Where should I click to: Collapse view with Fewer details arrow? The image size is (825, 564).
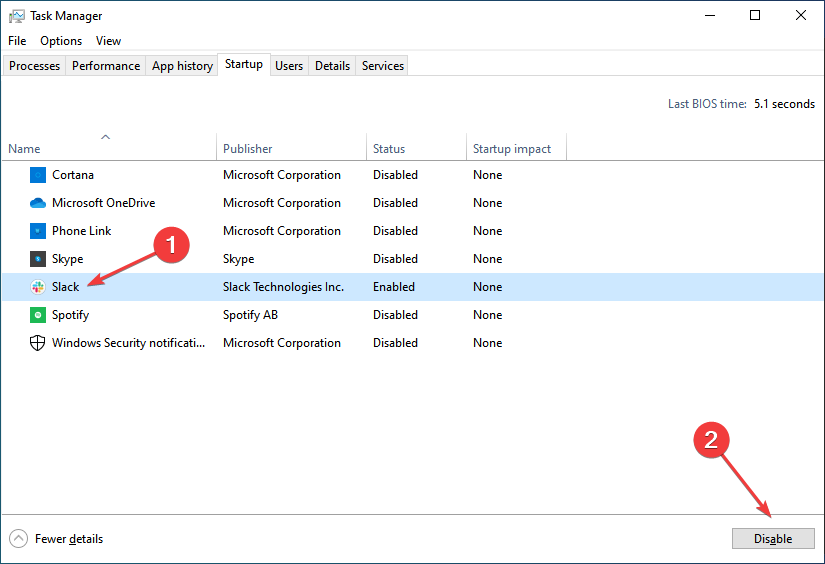[18, 539]
